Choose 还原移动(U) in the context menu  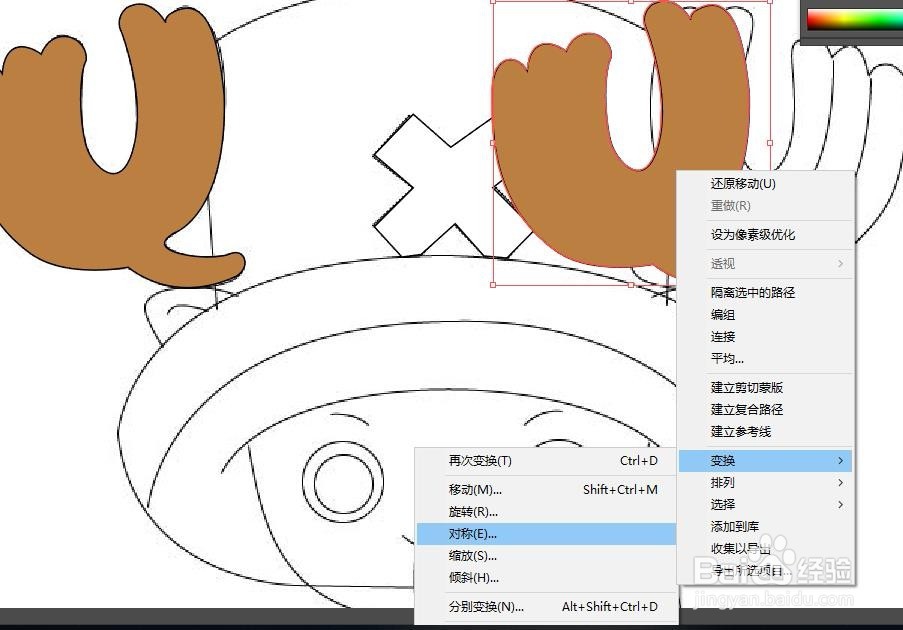[765, 184]
